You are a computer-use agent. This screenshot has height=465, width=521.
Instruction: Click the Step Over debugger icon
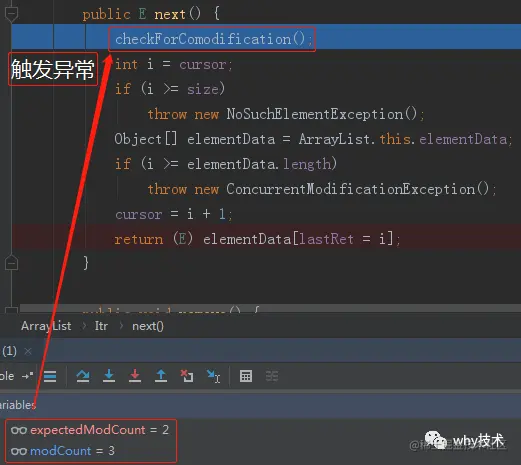point(83,376)
